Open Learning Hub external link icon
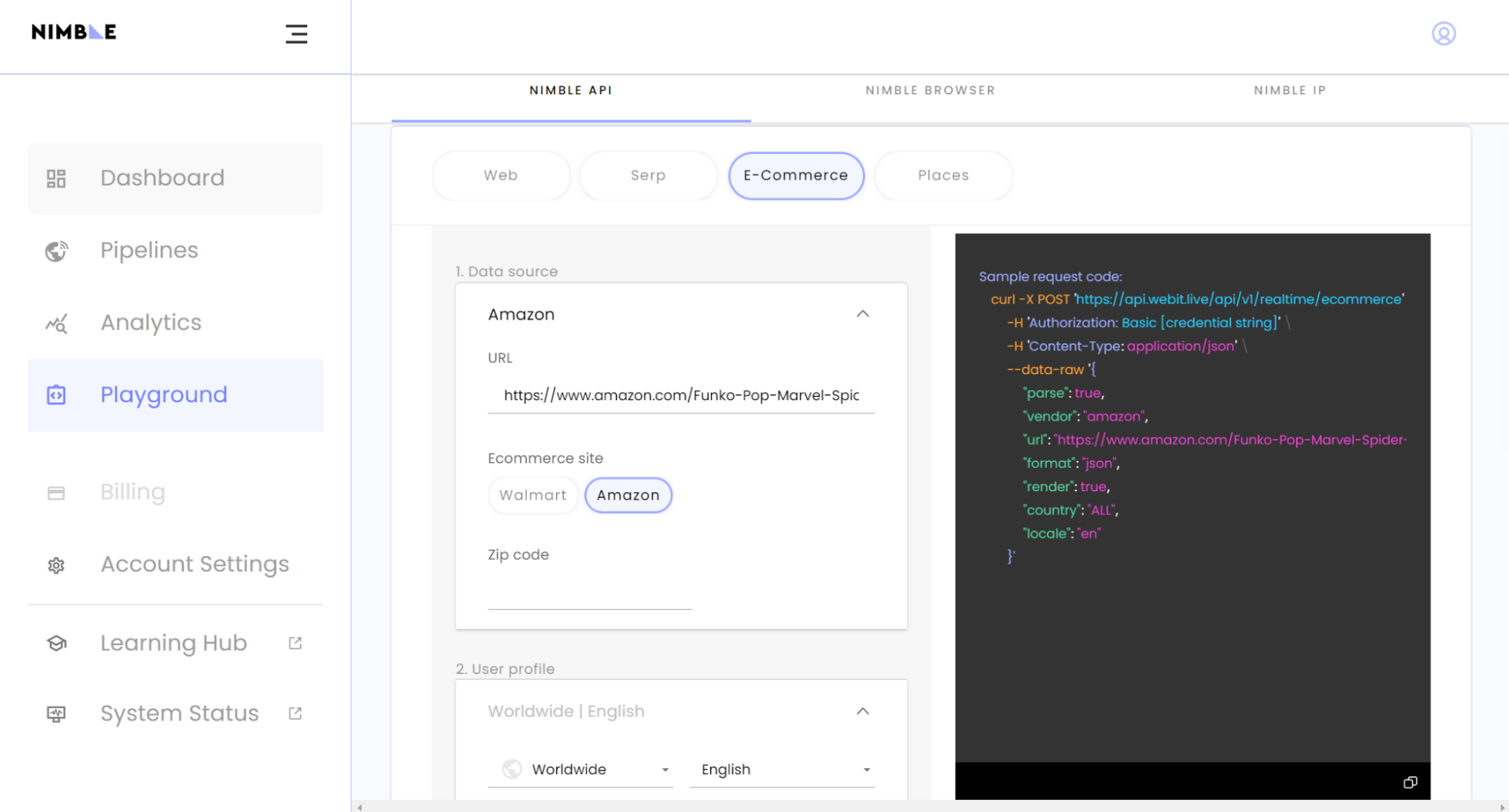1509x812 pixels. [x=295, y=643]
